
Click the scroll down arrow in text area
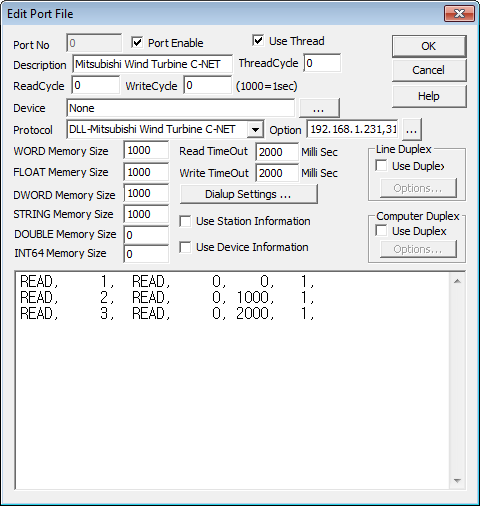click(457, 481)
